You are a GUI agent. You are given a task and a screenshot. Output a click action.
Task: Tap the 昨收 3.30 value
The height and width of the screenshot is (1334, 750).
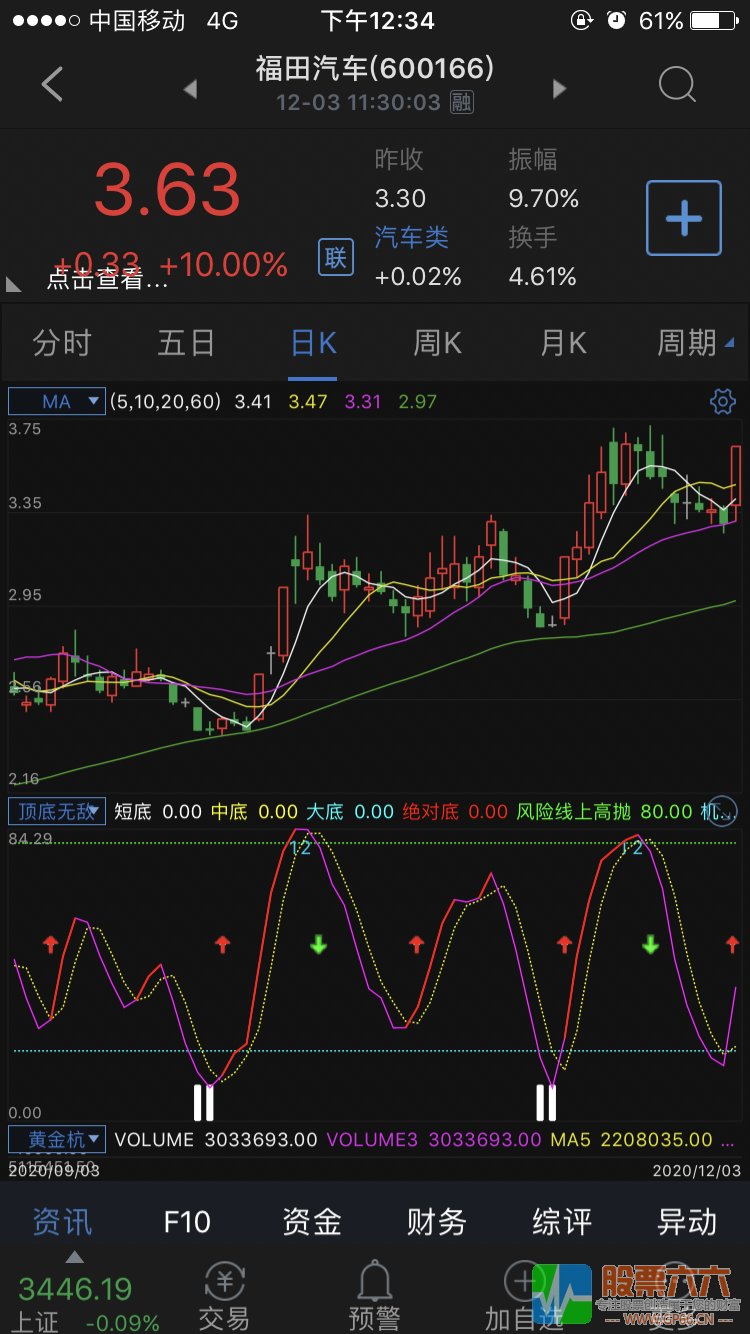pyautogui.click(x=400, y=198)
